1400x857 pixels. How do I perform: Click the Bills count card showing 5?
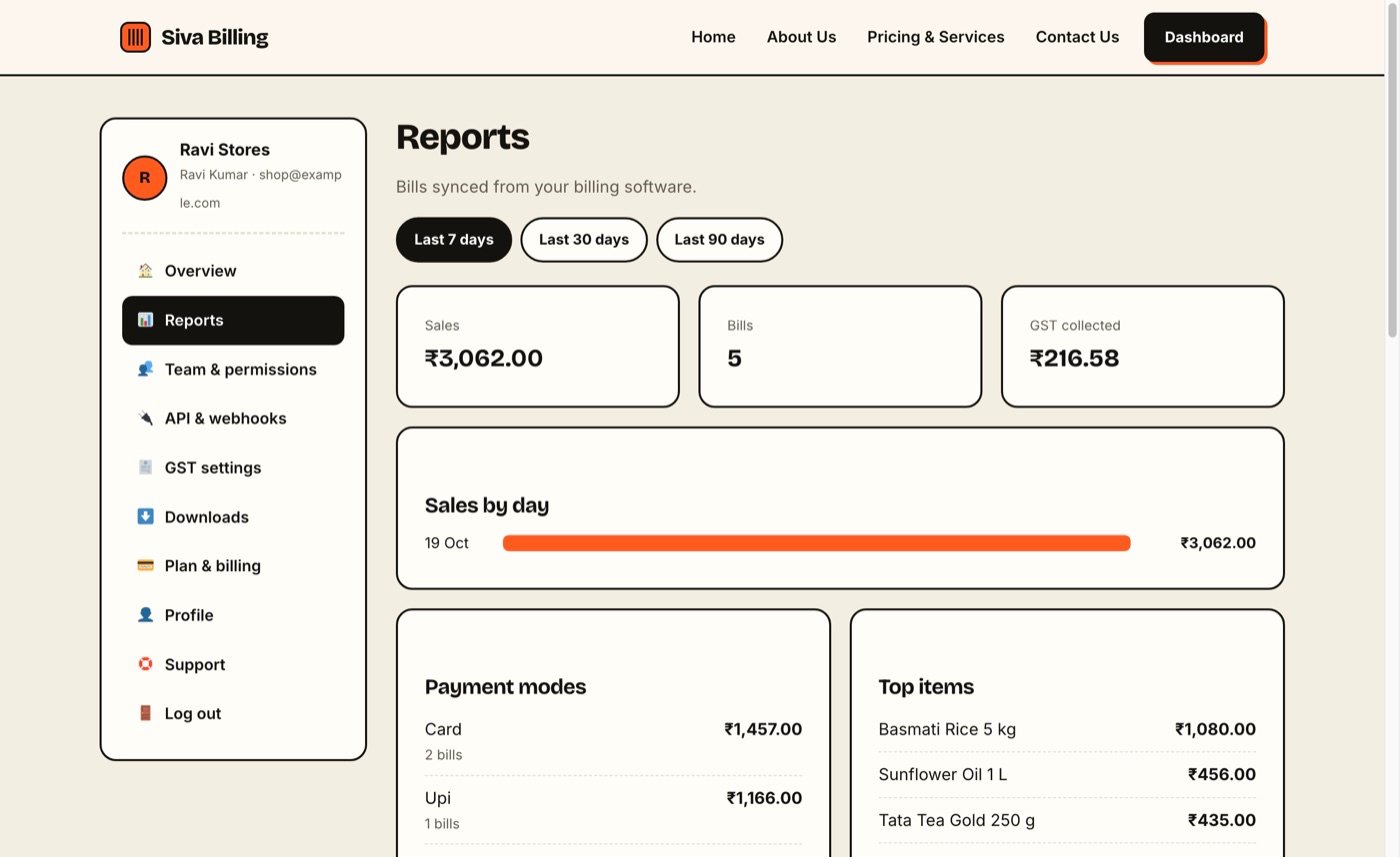[840, 346]
